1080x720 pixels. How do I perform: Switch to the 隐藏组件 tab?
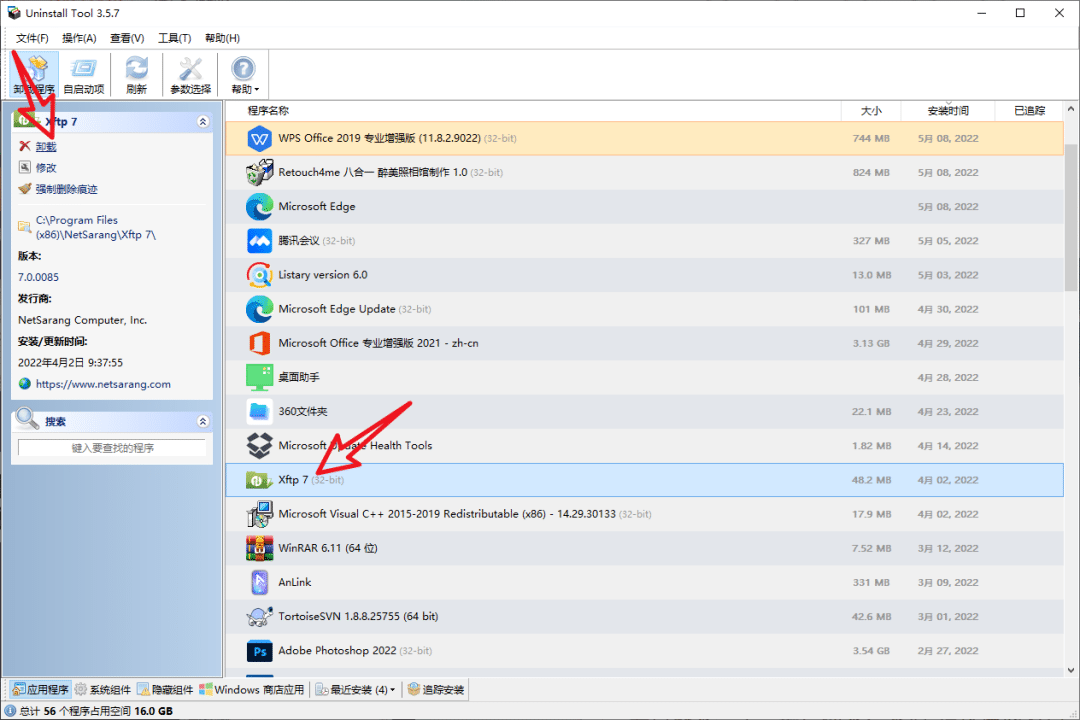pyautogui.click(x=165, y=690)
